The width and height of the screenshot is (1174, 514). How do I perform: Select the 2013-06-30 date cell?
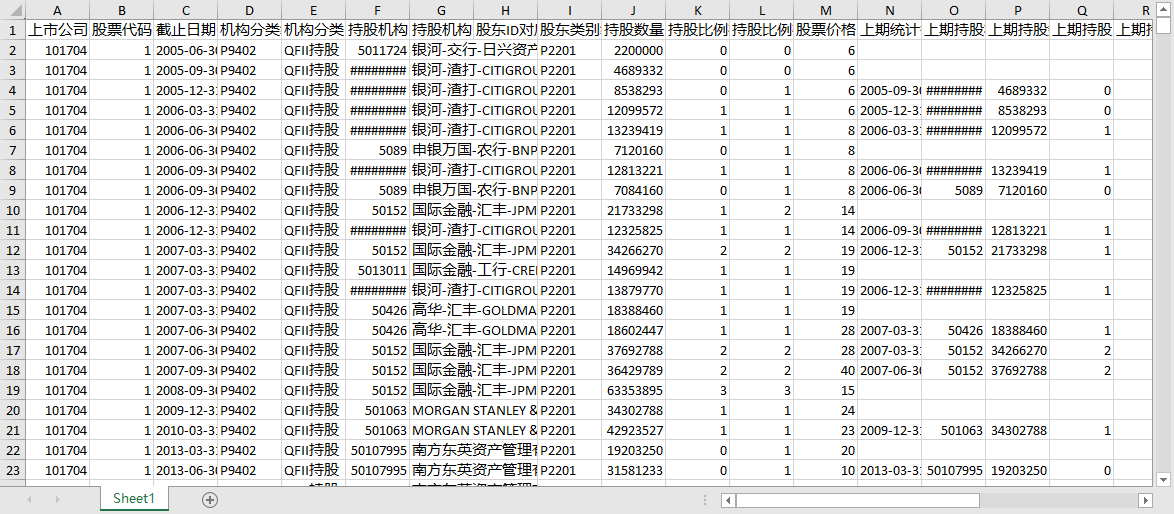click(186, 471)
